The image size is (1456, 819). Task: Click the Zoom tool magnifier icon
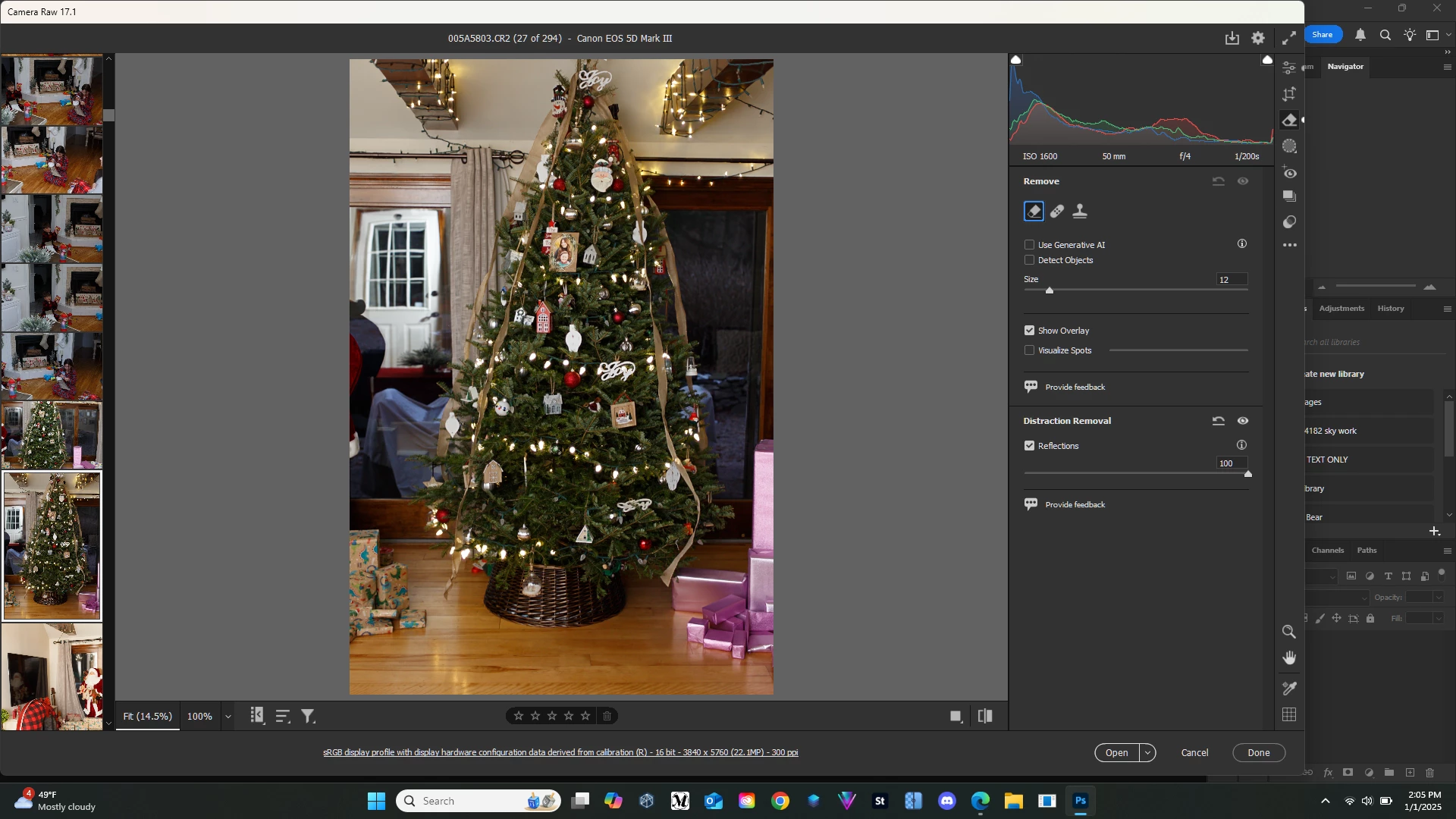click(1288, 632)
